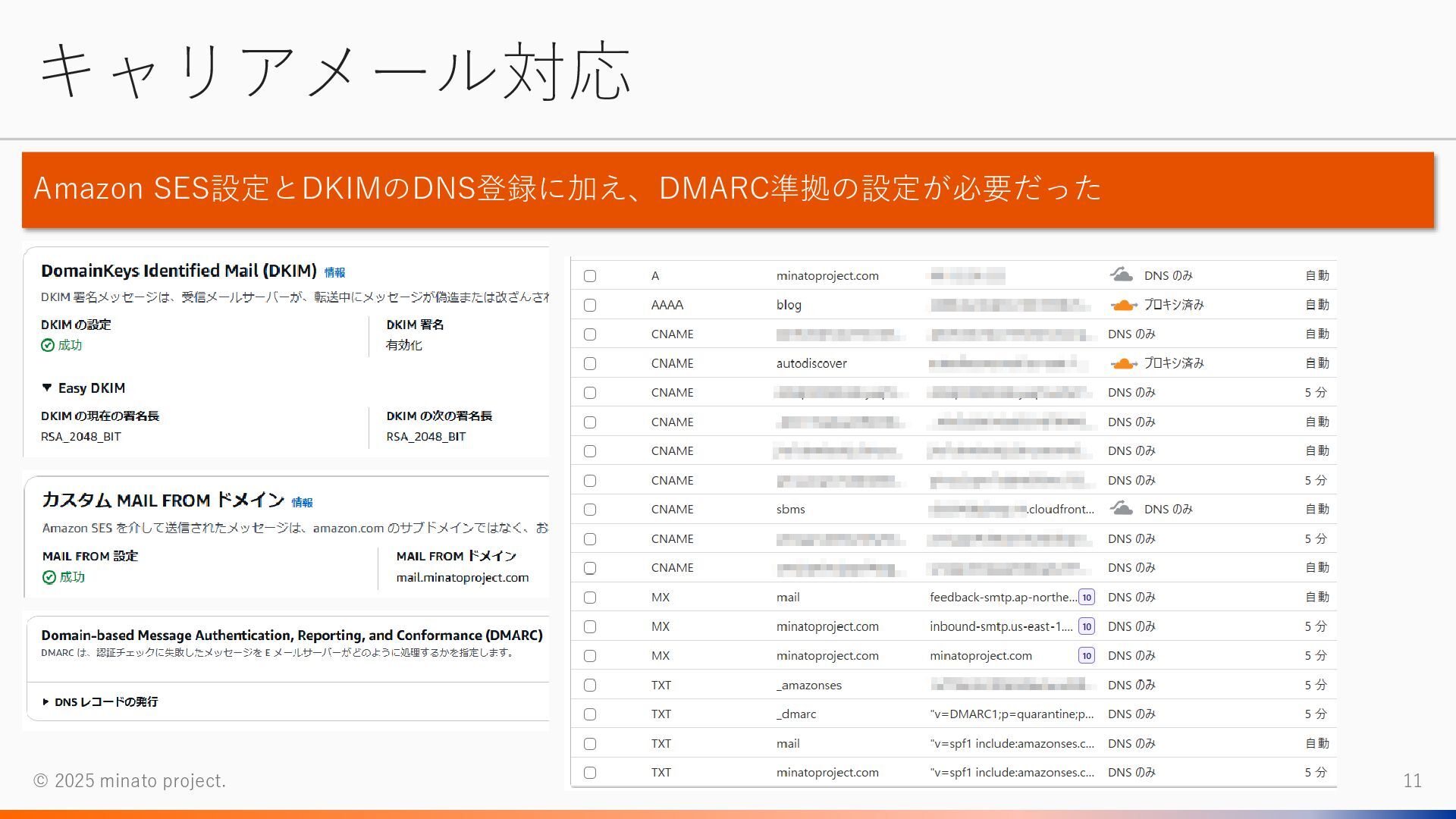Click the 情報 link beside DKIM heading
Image resolution: width=1456 pixels, height=819 pixels.
pyautogui.click(x=334, y=273)
